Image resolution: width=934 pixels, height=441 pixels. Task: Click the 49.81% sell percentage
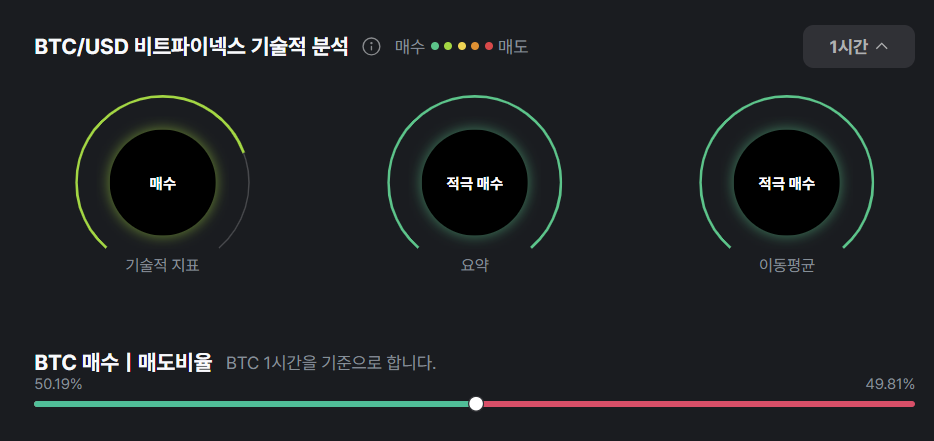890,384
